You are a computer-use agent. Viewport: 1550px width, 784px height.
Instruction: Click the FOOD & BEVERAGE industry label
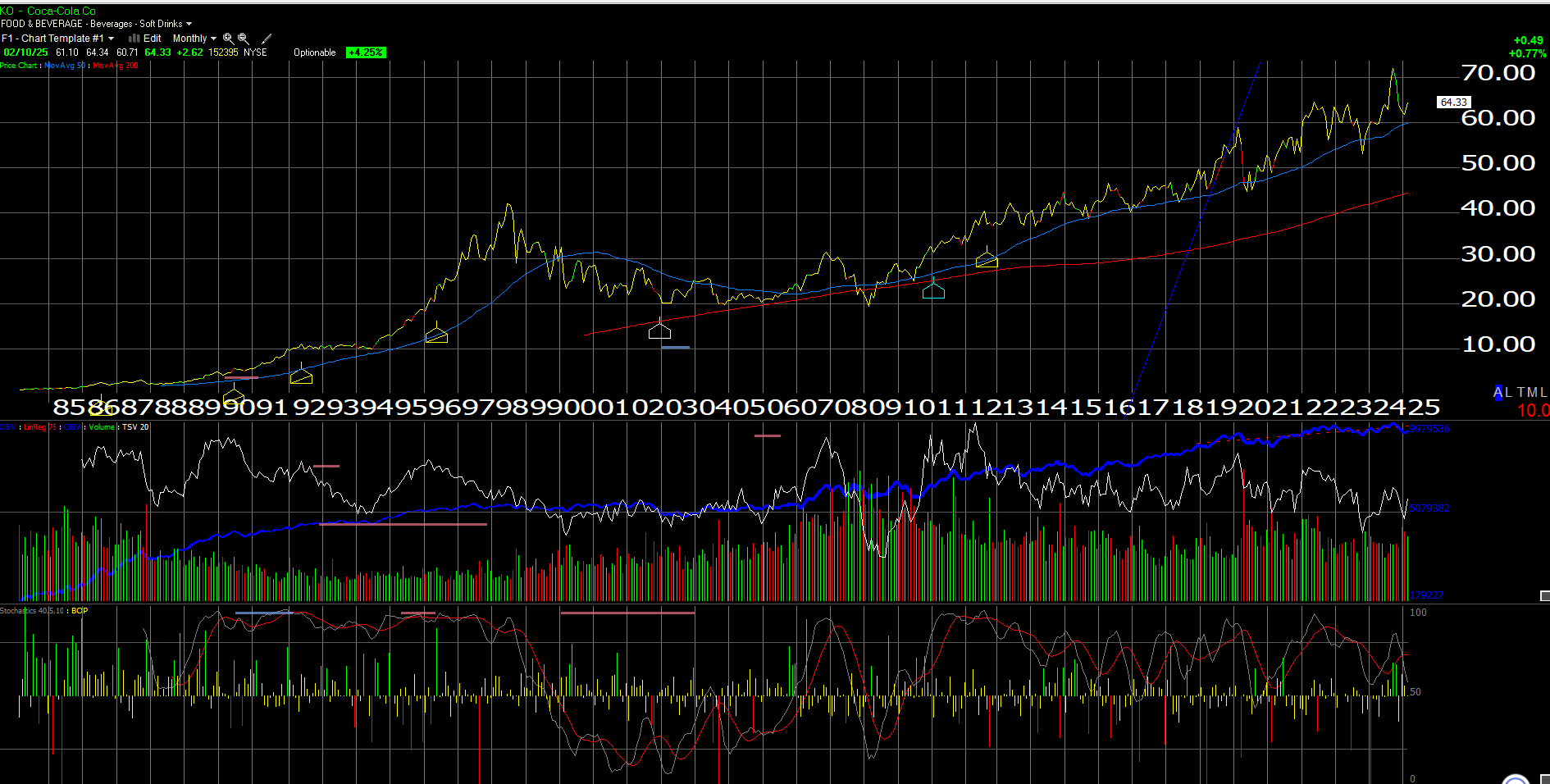click(42, 24)
